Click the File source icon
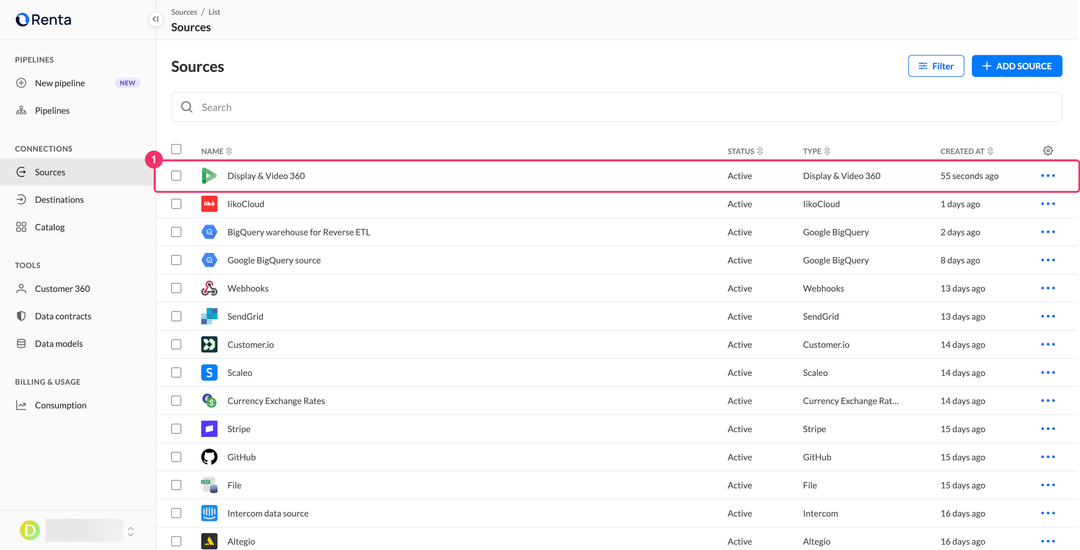Viewport: 1080px width, 550px height. pos(209,485)
